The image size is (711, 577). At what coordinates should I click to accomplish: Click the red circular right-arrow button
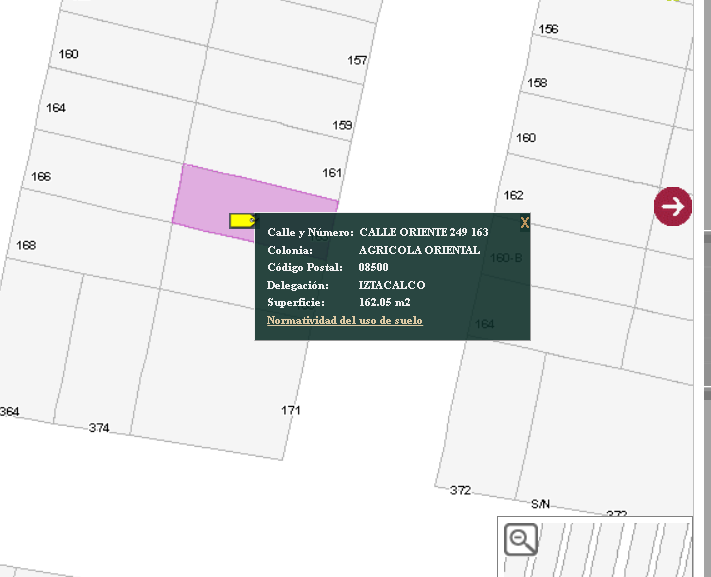pyautogui.click(x=673, y=206)
